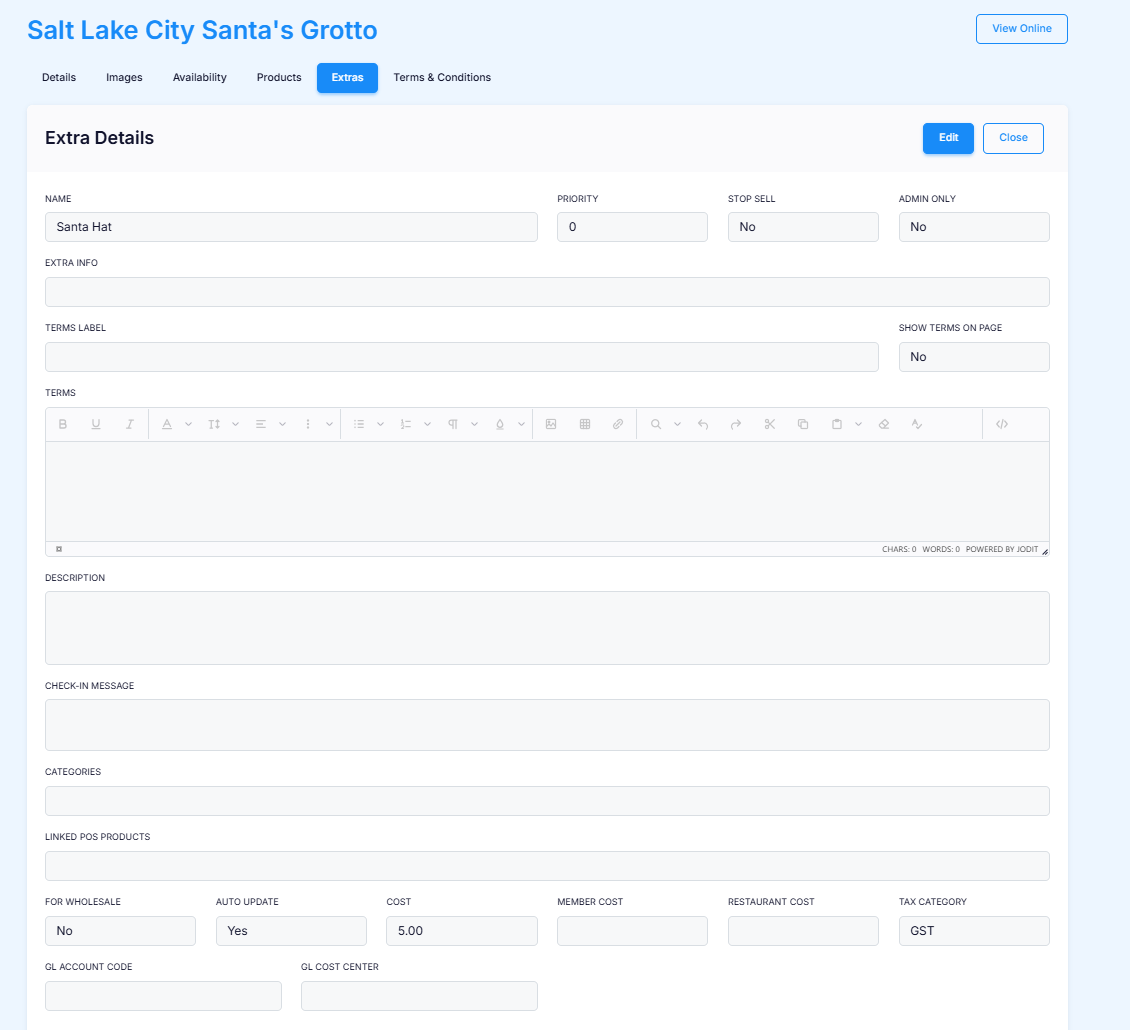
Task: Clear formatting with the eraser icon
Action: coord(884,425)
